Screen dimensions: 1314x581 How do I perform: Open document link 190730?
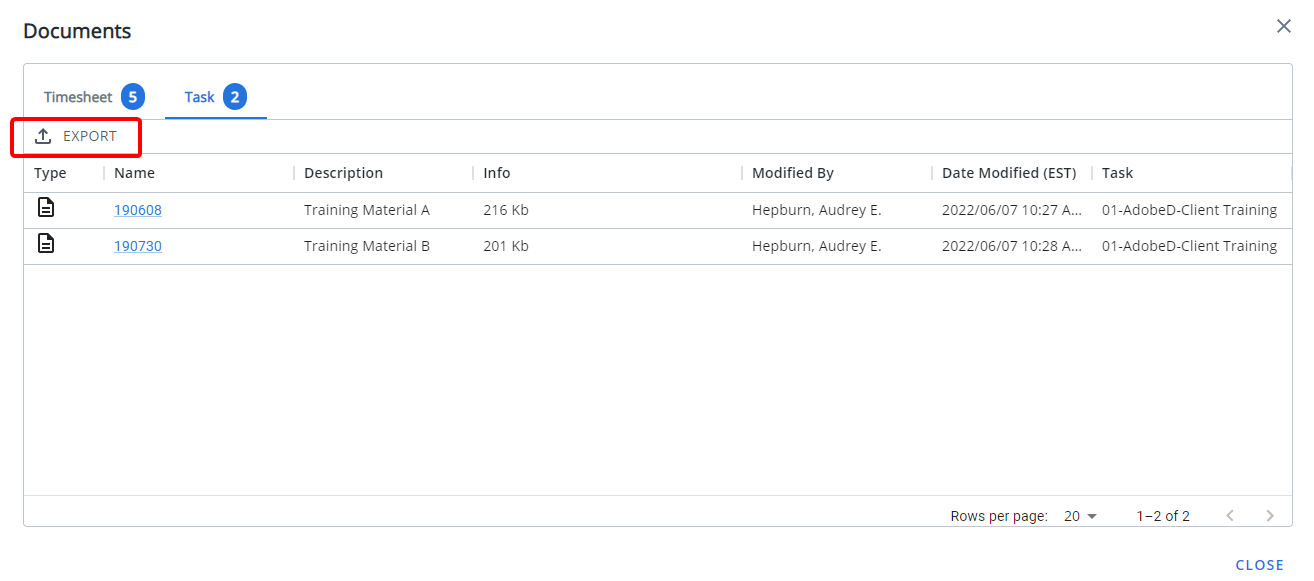point(138,246)
